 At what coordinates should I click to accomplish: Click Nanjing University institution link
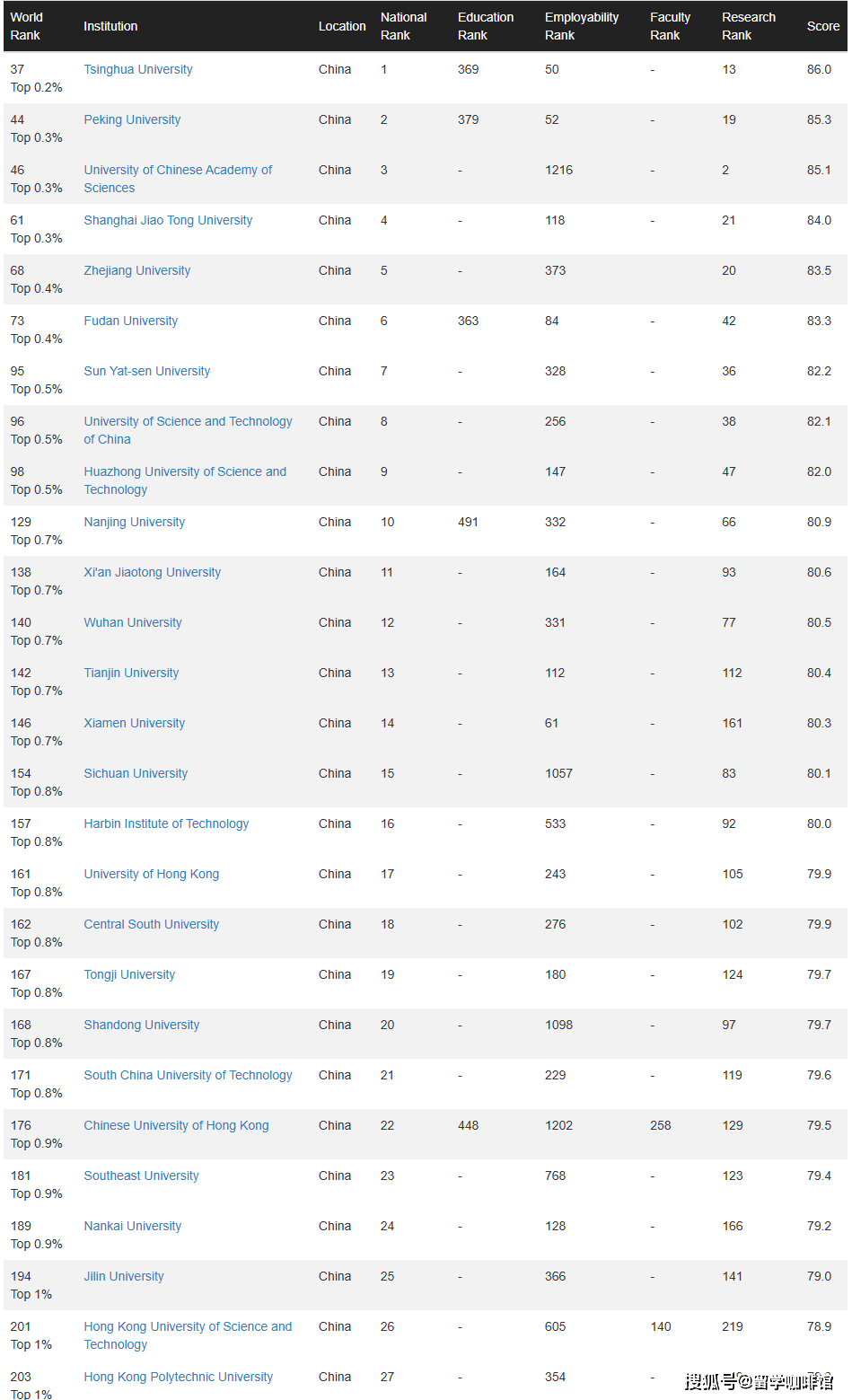pos(135,522)
